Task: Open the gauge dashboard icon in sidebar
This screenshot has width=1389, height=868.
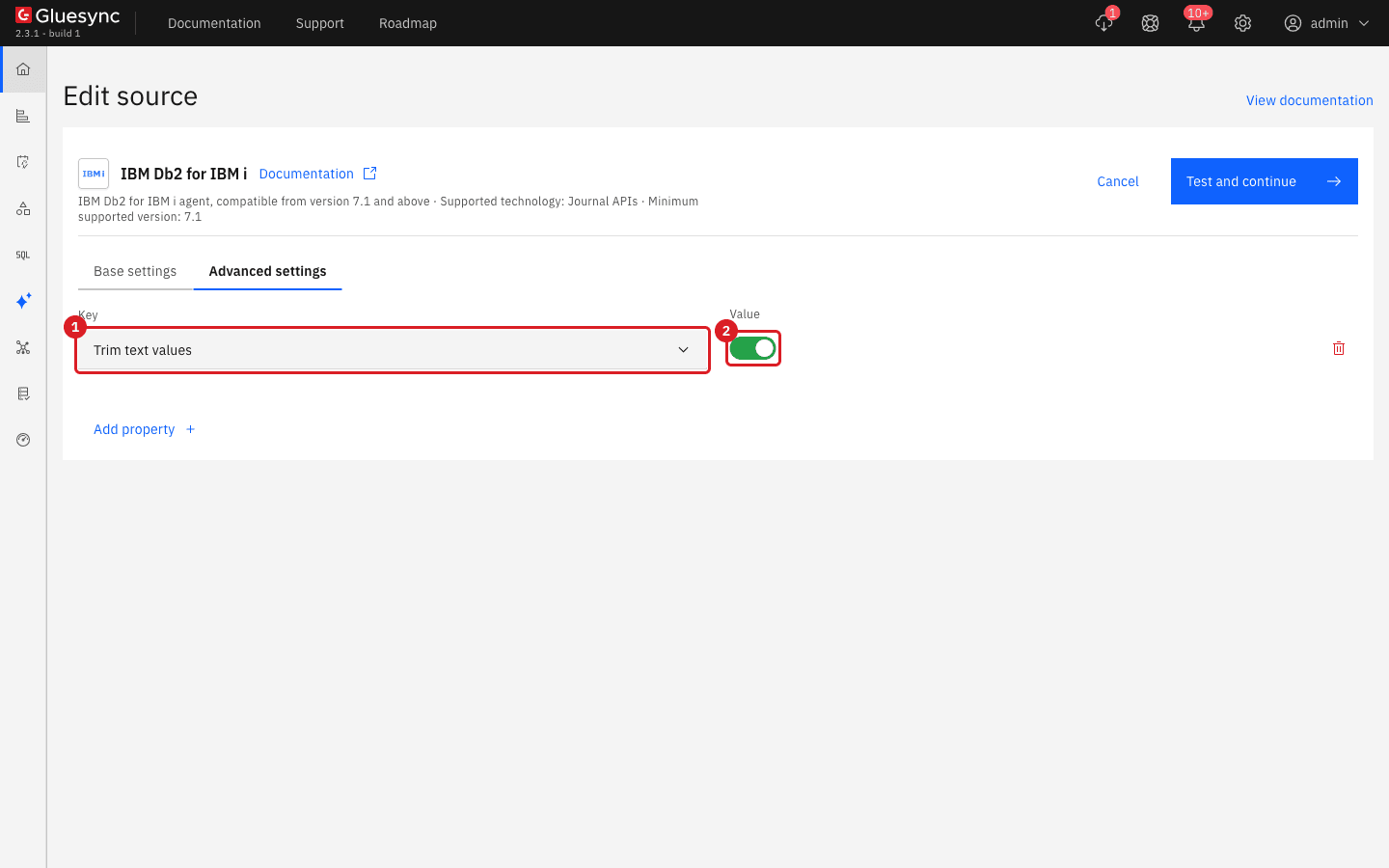Action: 23,440
